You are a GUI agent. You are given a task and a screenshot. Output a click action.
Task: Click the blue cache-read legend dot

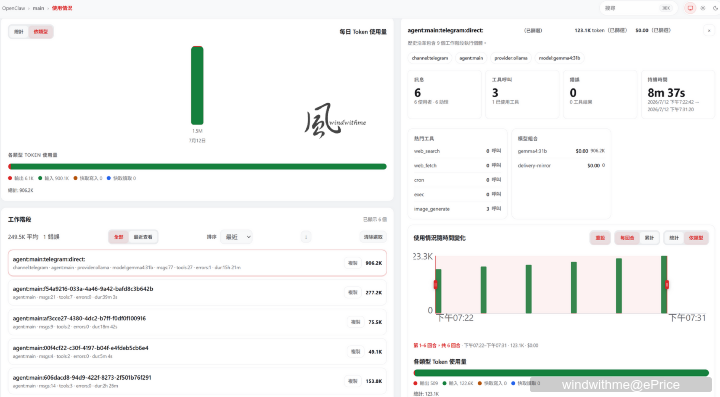(109, 178)
